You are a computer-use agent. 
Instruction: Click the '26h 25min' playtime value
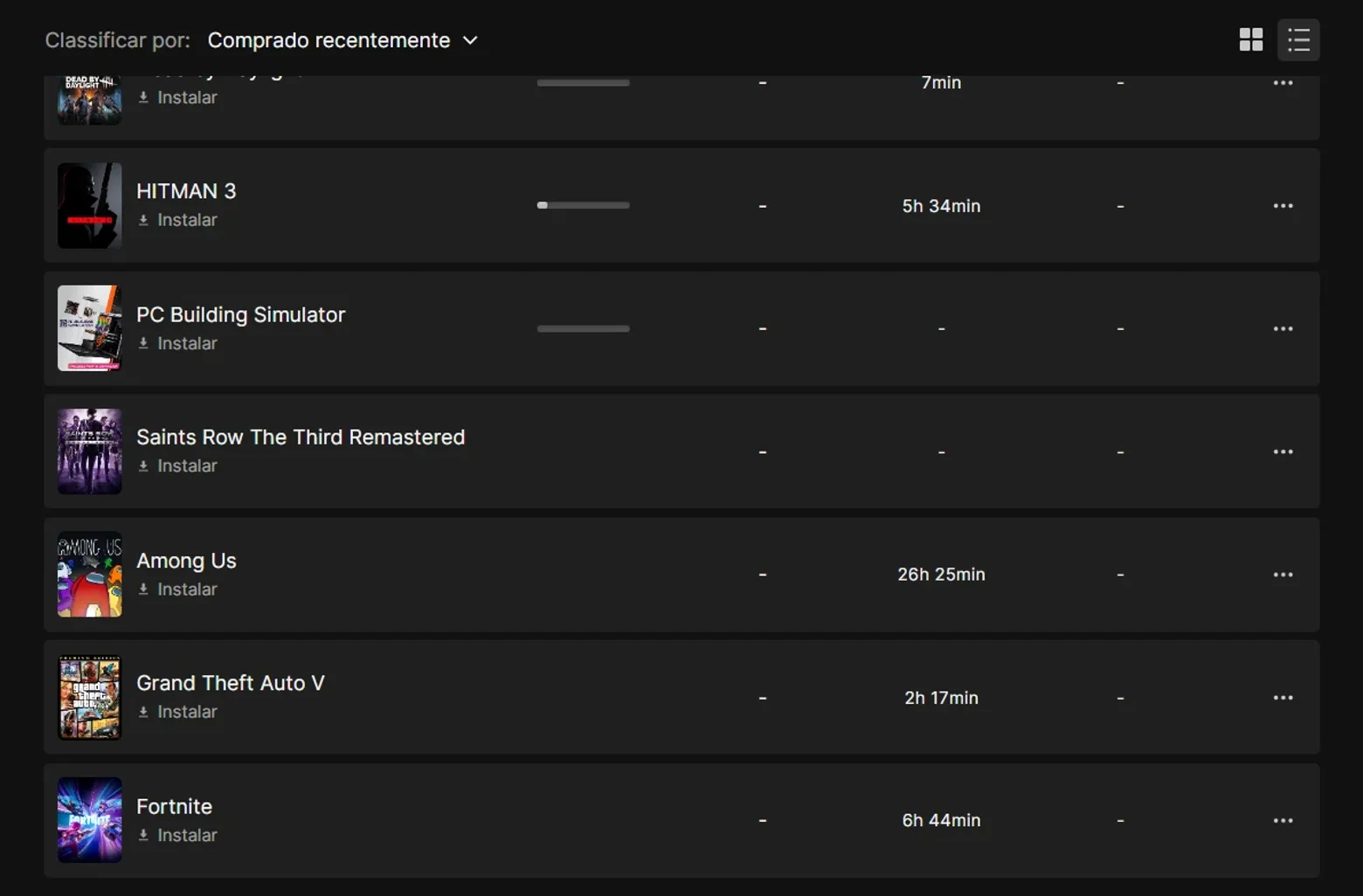(941, 575)
